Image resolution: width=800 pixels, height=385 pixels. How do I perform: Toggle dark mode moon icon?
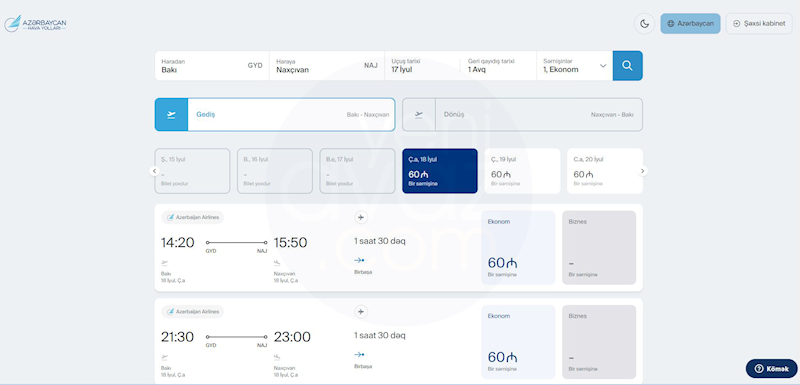tap(644, 23)
